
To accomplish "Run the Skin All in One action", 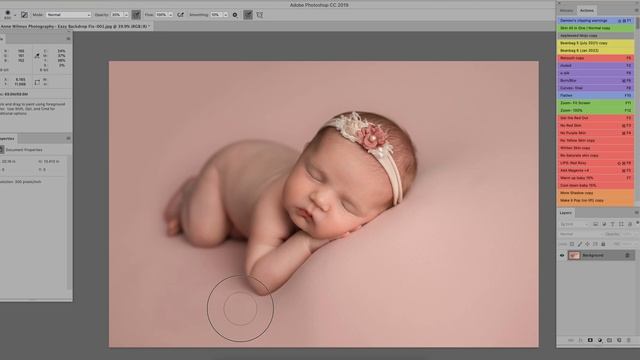I will (595, 28).
